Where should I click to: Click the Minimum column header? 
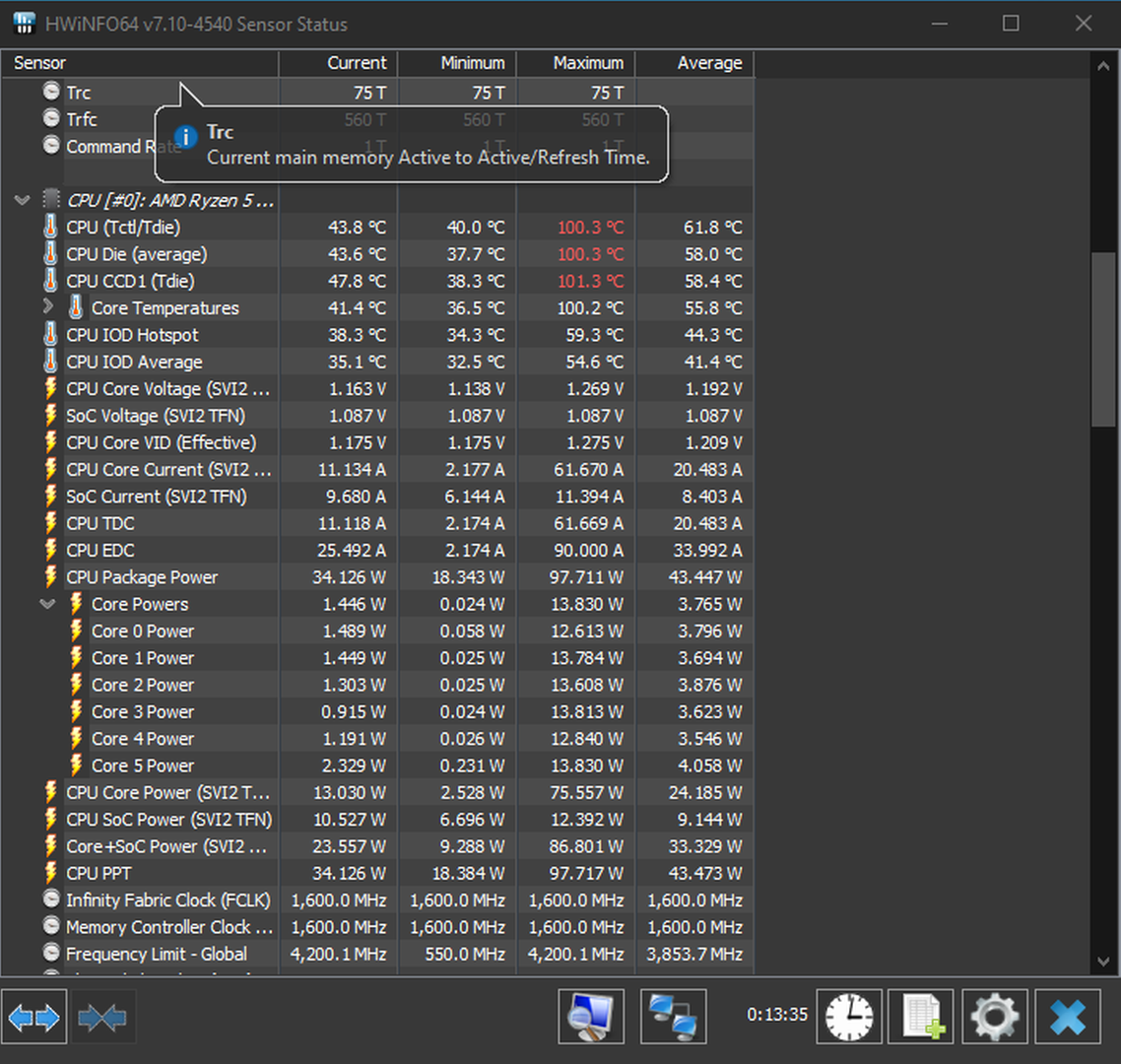click(457, 63)
